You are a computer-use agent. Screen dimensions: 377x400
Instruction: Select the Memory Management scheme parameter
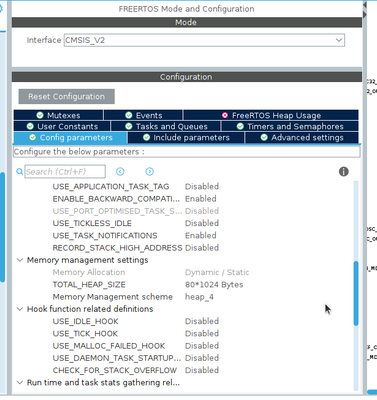[x=113, y=297]
